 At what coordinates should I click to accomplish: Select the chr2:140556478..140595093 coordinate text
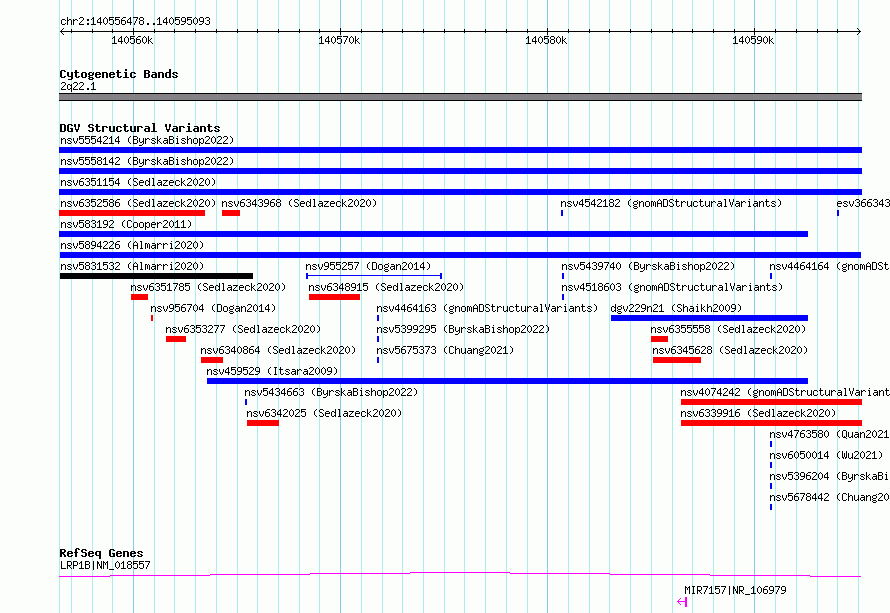coord(135,21)
